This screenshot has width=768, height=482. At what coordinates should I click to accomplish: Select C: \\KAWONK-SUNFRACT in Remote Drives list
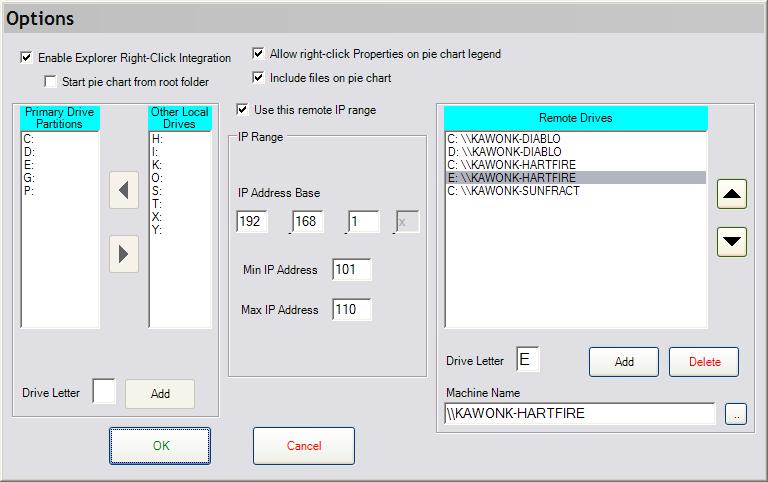point(512,190)
